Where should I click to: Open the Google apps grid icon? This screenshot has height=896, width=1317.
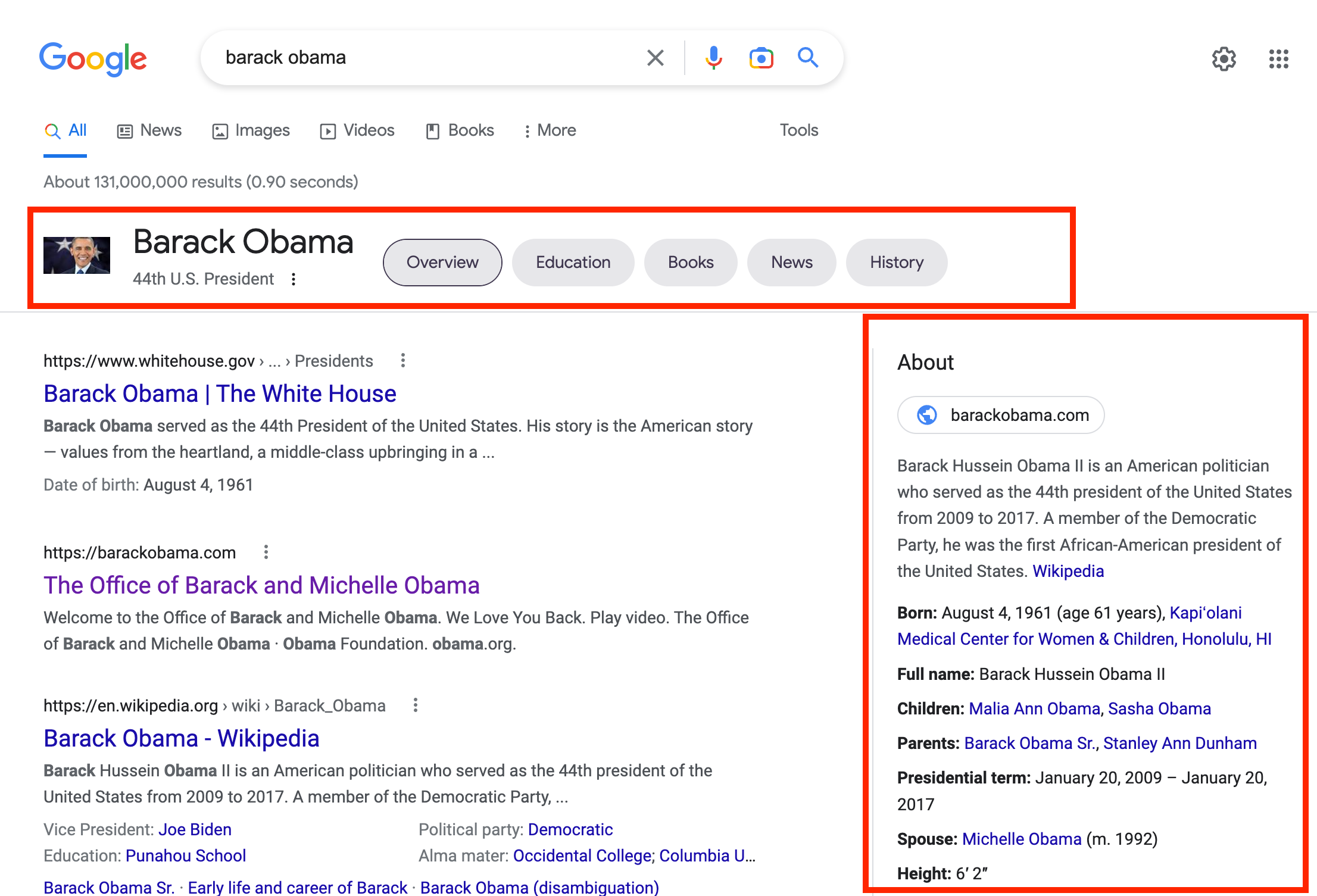tap(1278, 58)
